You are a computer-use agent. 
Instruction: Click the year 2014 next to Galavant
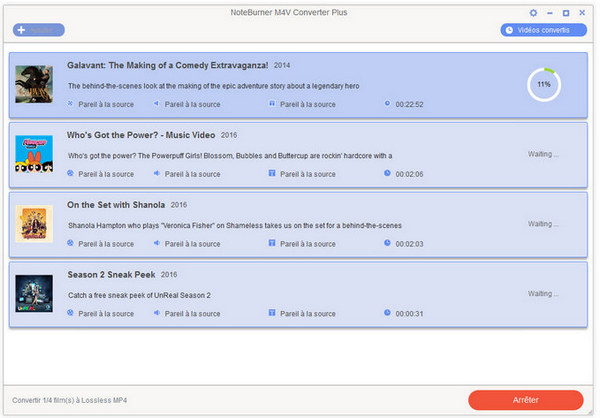point(282,65)
